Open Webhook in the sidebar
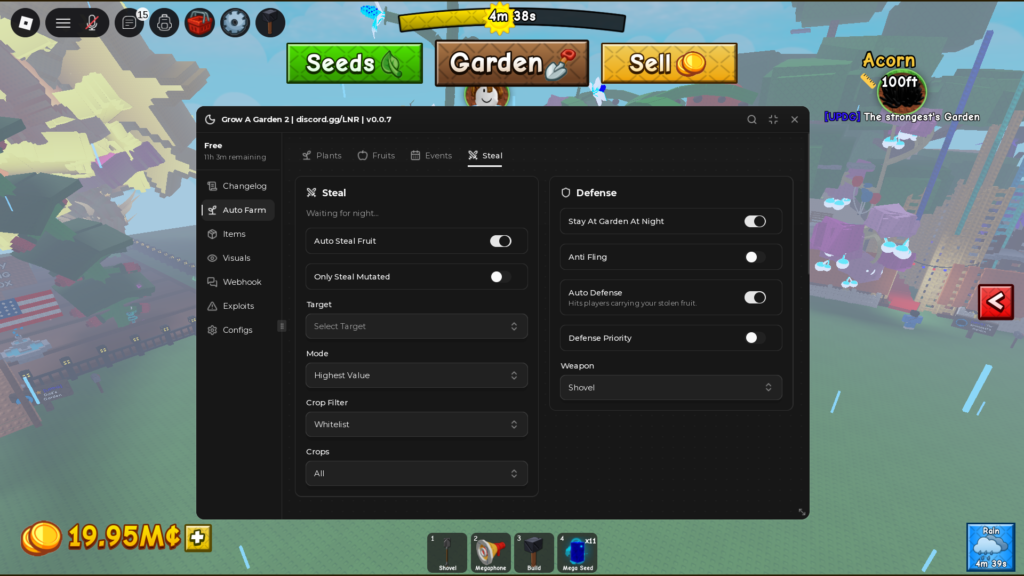Image resolution: width=1024 pixels, height=576 pixels. 237,282
